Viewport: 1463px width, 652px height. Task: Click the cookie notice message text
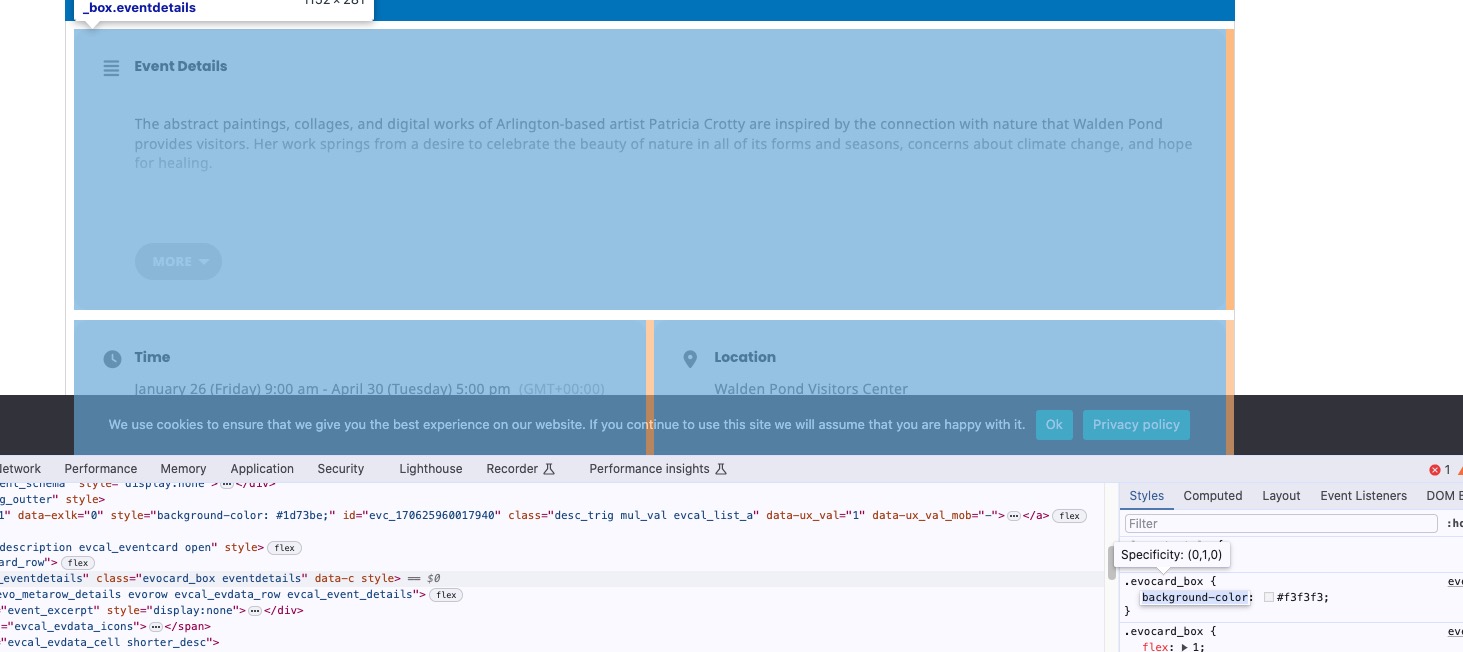tap(567, 425)
